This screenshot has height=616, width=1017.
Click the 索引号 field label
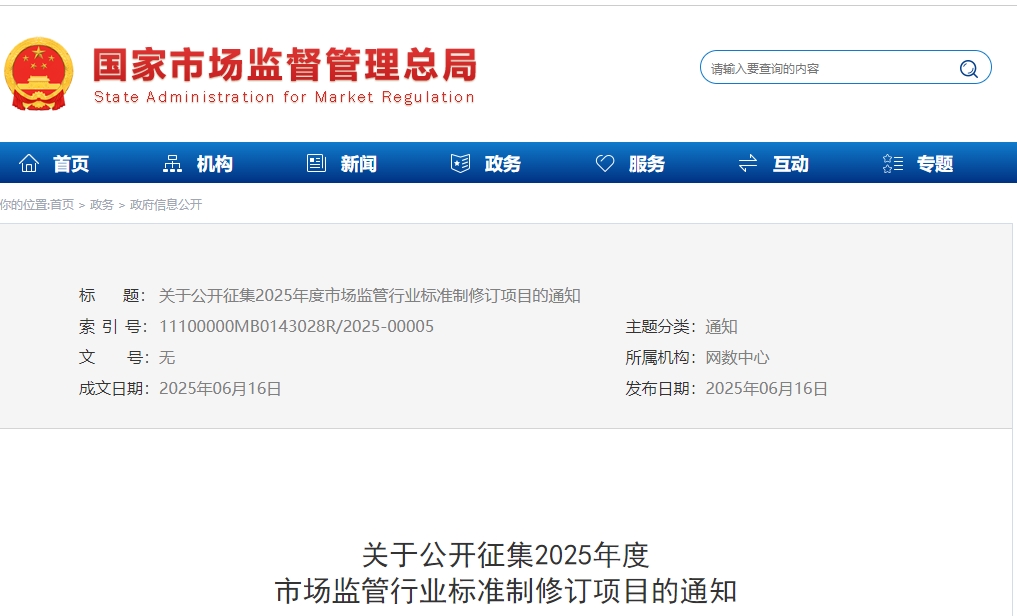tap(114, 326)
